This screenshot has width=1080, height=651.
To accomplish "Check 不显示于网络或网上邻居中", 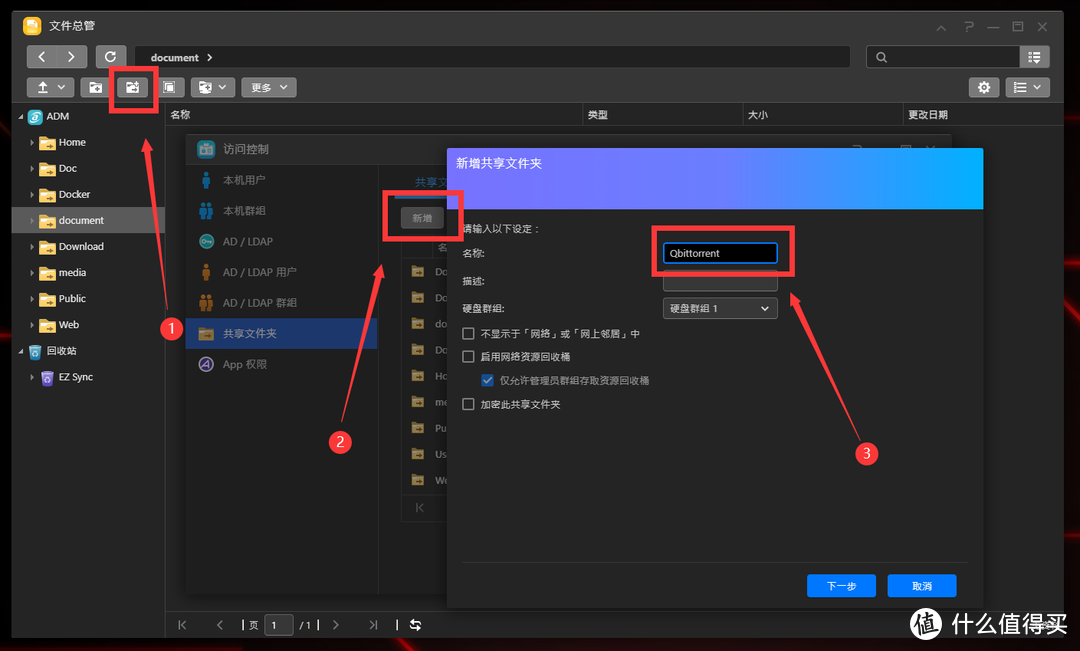I will pyautogui.click(x=468, y=334).
